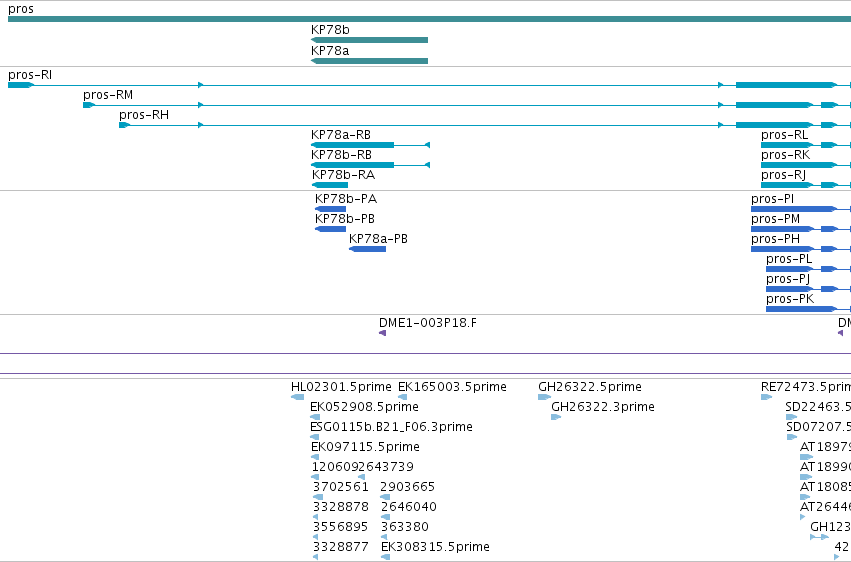The width and height of the screenshot is (851, 562).
Task: Click the pros-PI protein feature
Action: click(801, 209)
